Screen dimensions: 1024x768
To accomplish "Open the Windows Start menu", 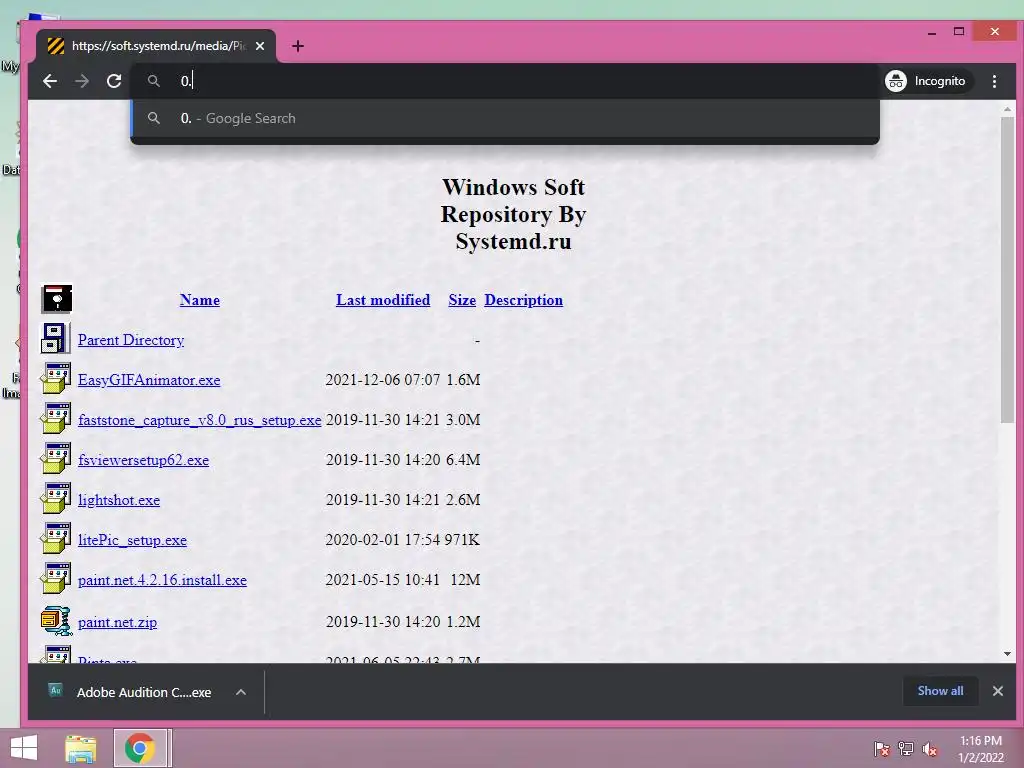I will [x=24, y=748].
